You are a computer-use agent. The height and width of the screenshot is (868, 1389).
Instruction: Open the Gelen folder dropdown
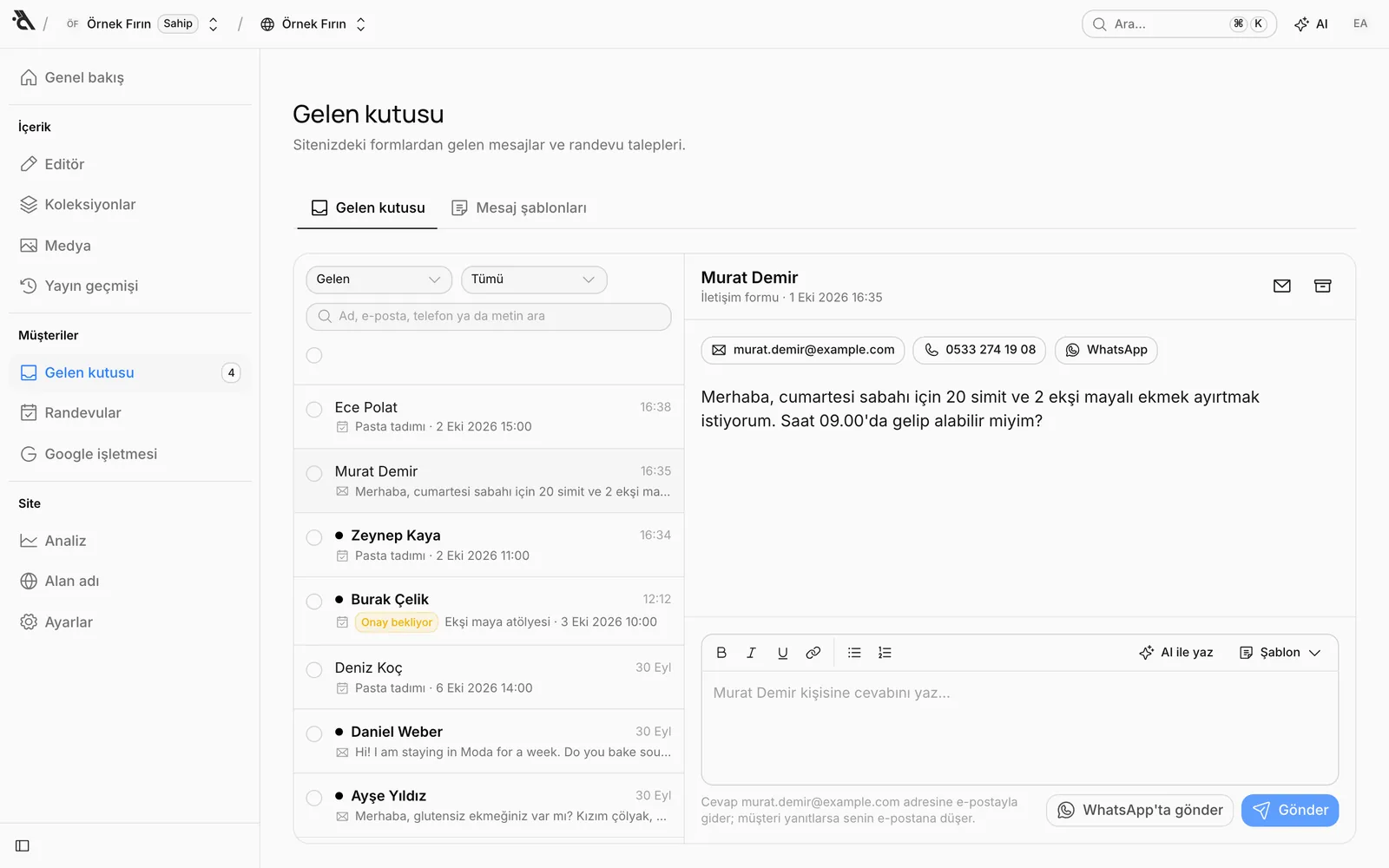tap(379, 279)
